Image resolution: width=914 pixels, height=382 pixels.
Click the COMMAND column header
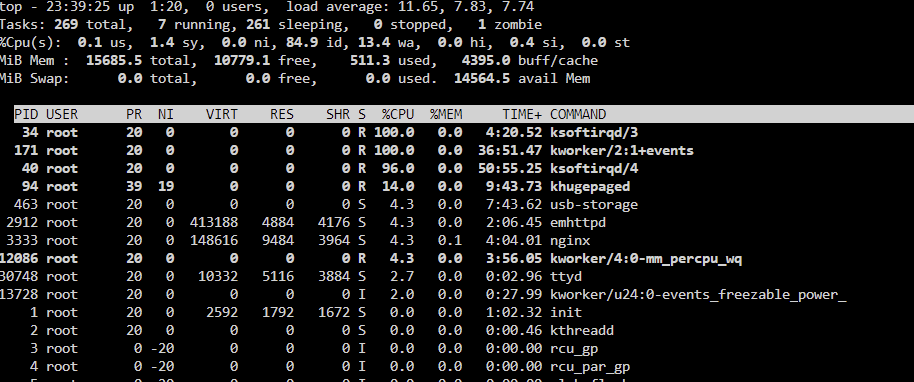tap(578, 114)
